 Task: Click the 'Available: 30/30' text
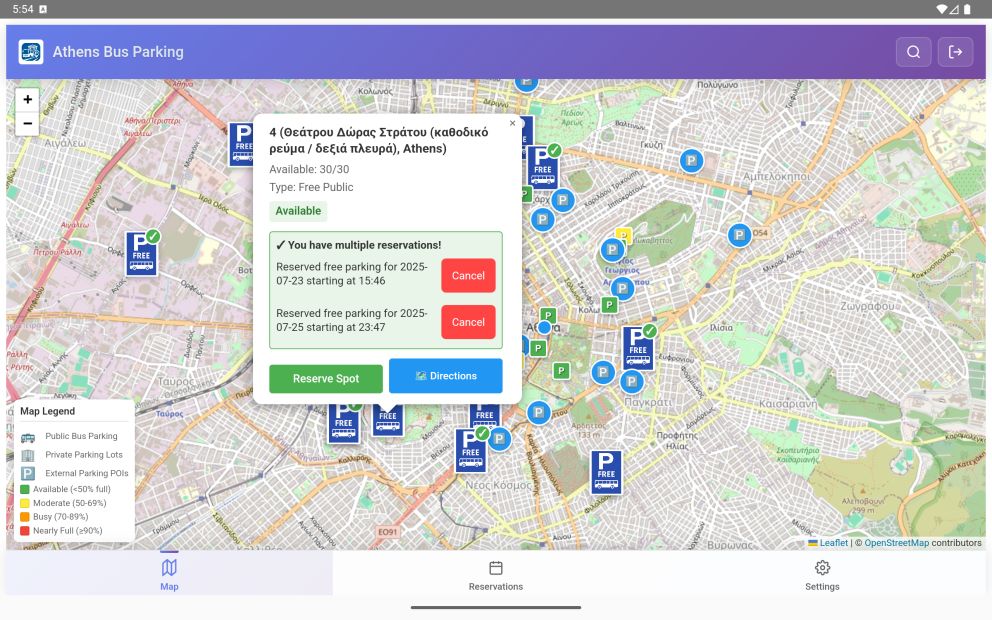[309, 170]
